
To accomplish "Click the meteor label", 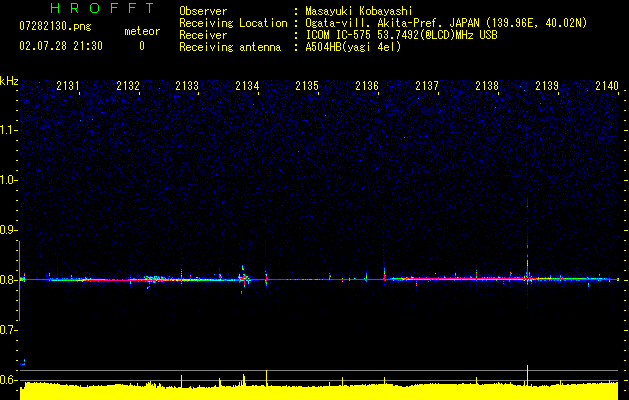I will [x=142, y=31].
